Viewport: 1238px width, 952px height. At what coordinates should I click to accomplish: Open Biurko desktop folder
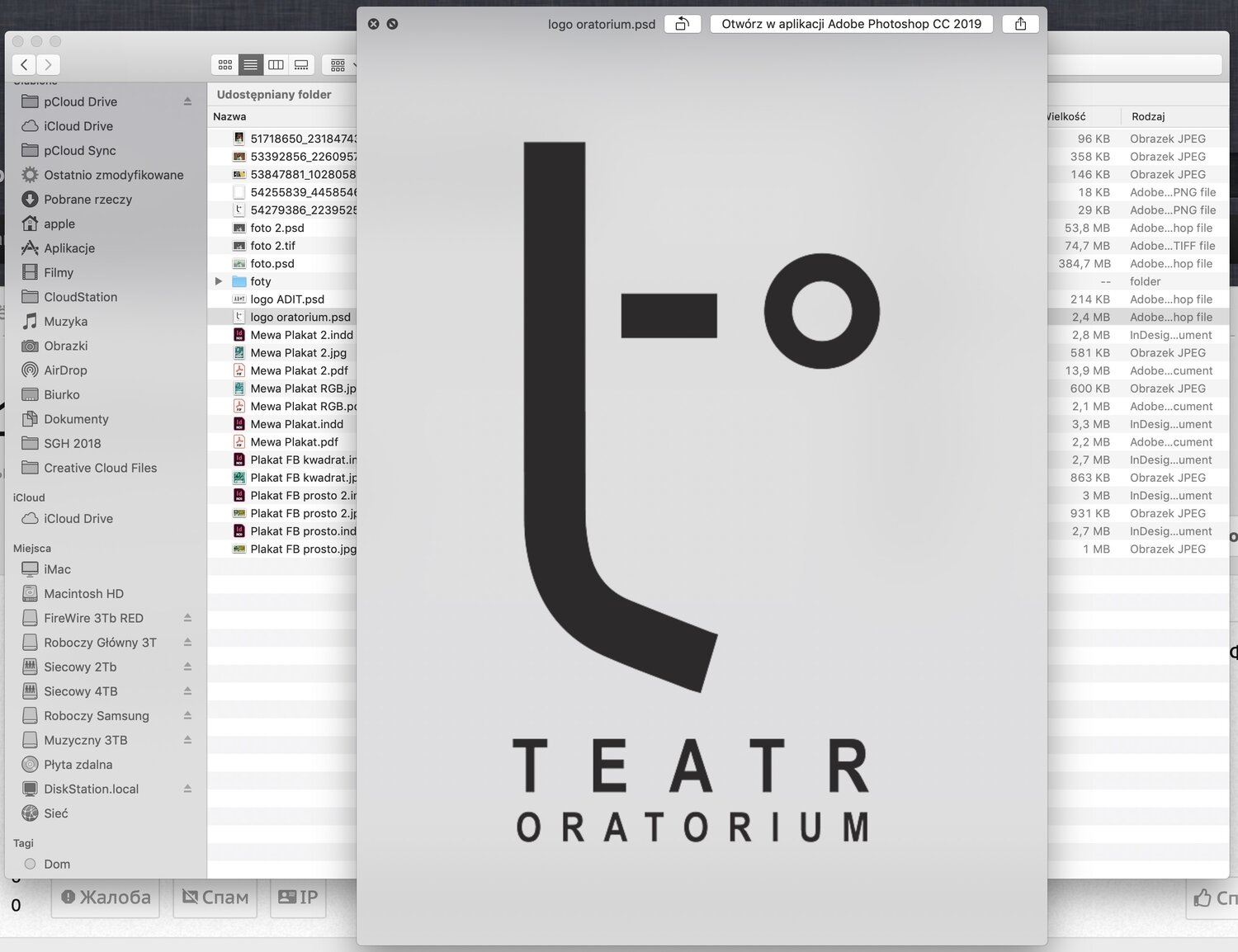(61, 394)
